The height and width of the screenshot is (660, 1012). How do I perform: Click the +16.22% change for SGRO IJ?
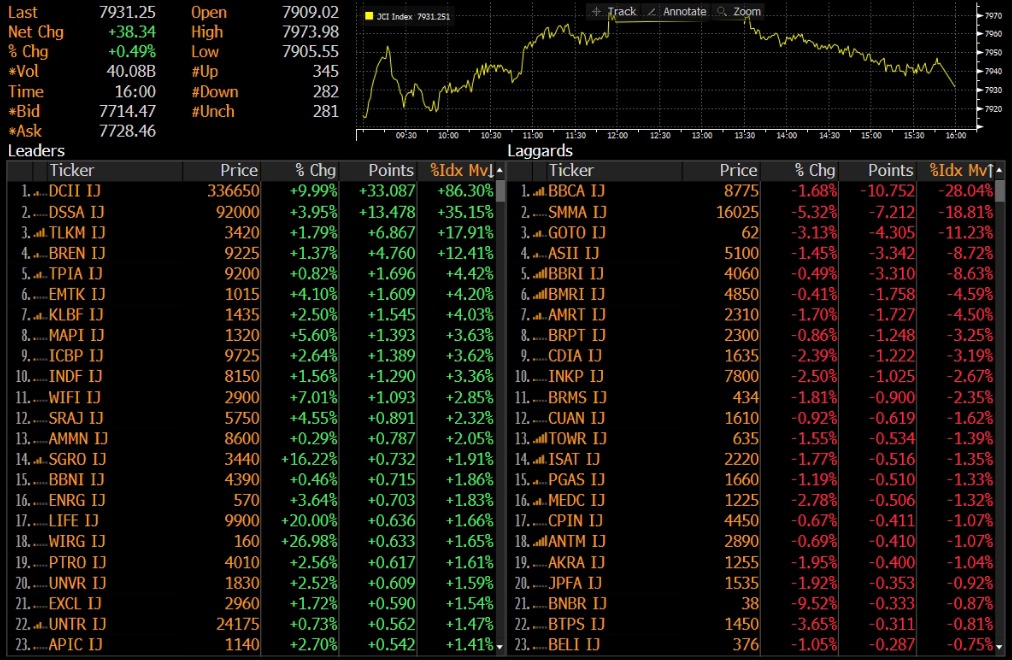coord(309,459)
